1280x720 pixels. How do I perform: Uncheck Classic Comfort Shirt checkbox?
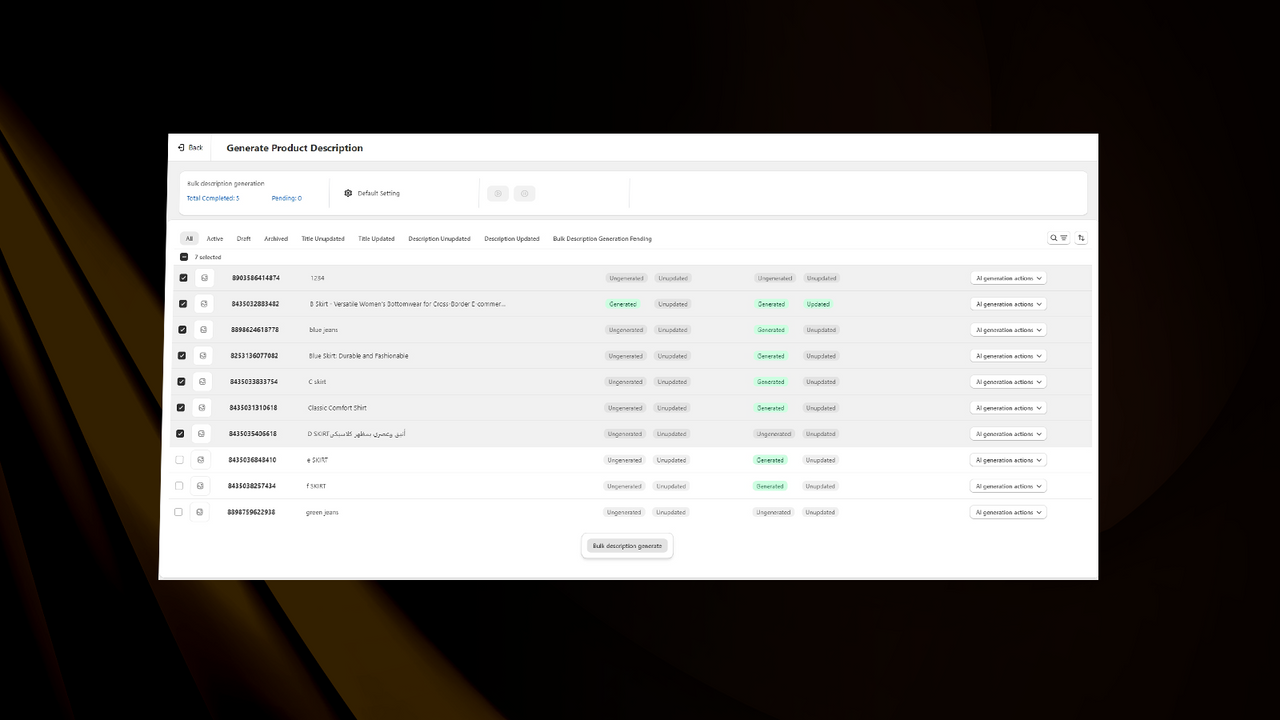(181, 408)
